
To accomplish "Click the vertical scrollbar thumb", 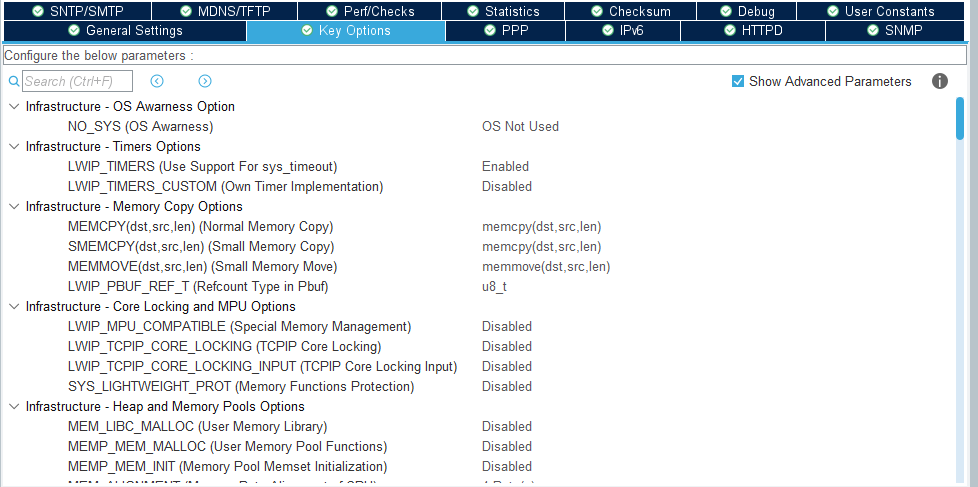I will (959, 118).
